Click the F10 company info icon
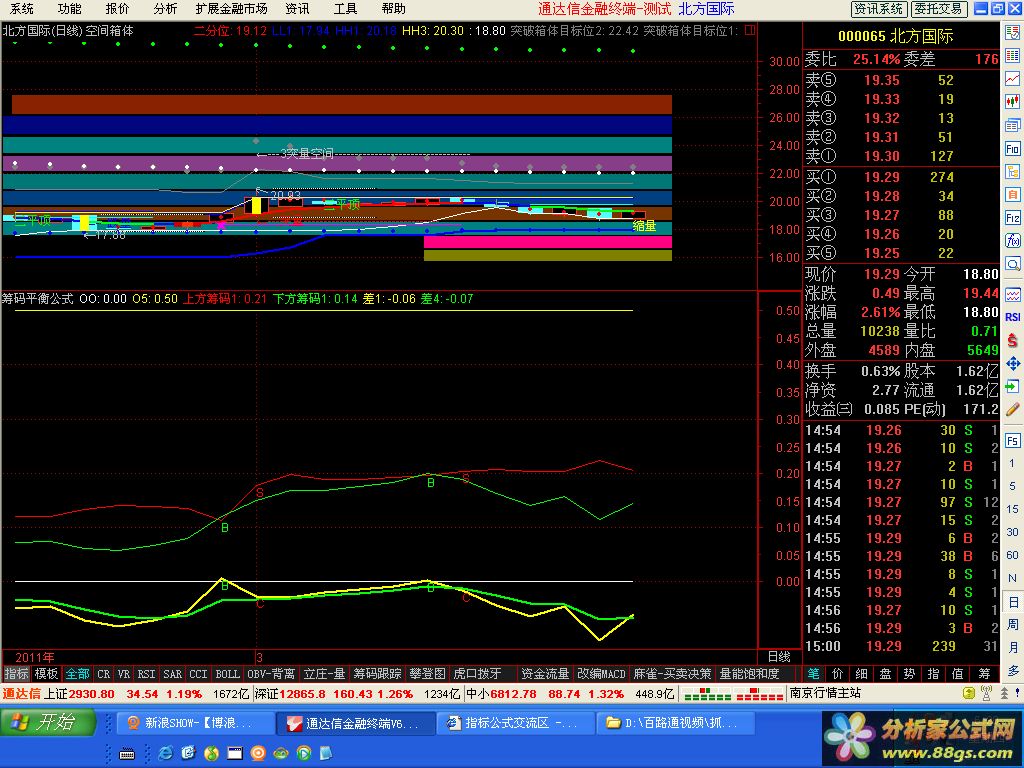This screenshot has height=768, width=1024. click(1012, 149)
